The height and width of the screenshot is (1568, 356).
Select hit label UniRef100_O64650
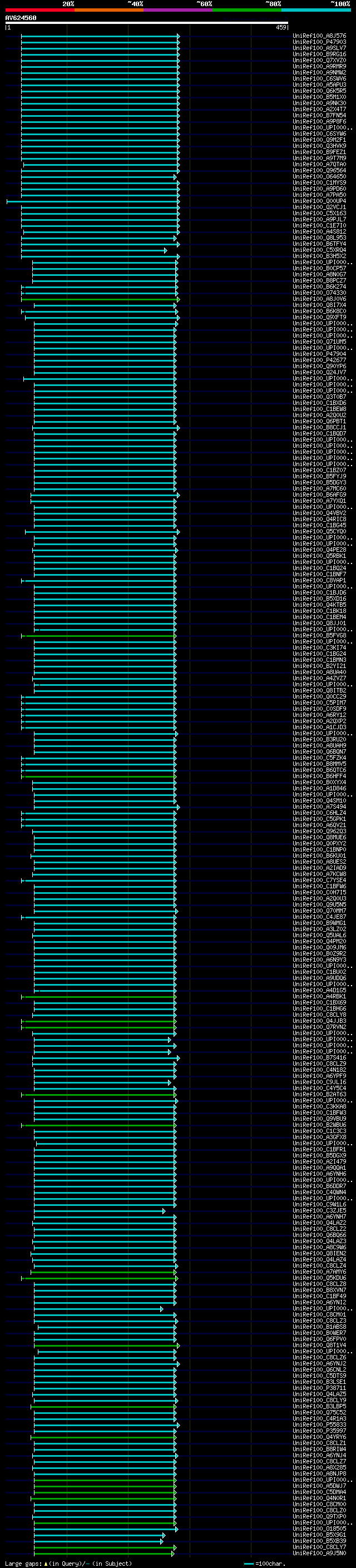[319, 176]
